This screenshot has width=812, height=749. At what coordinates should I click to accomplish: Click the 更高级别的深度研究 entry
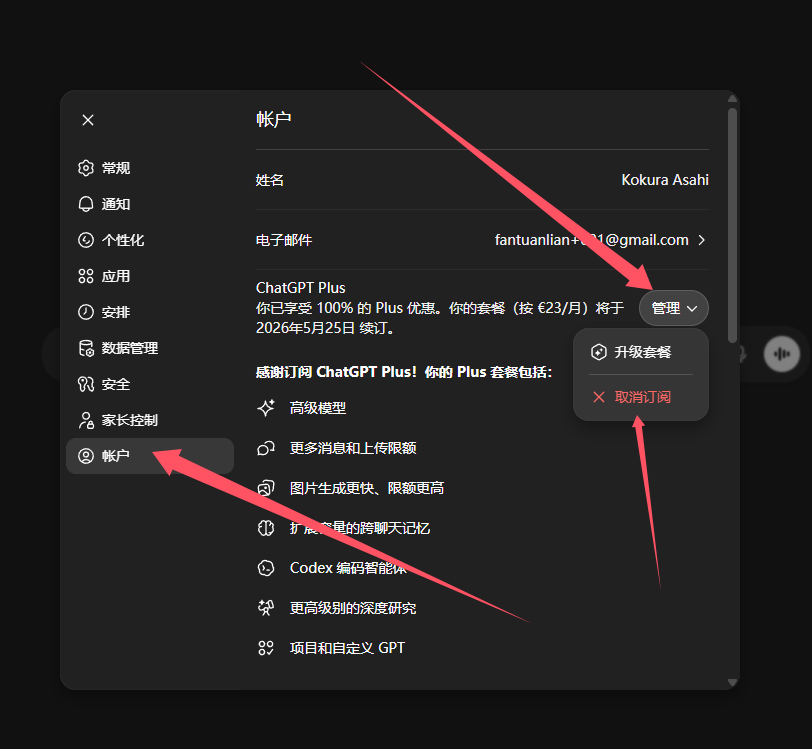[x=353, y=608]
